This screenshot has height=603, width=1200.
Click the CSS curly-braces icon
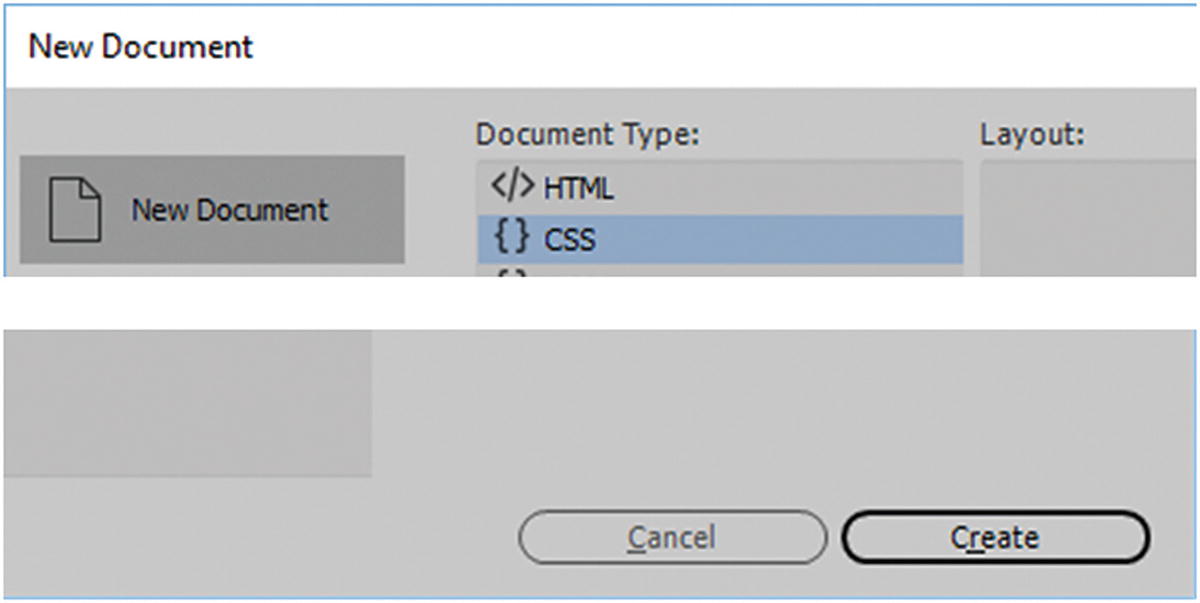[510, 239]
